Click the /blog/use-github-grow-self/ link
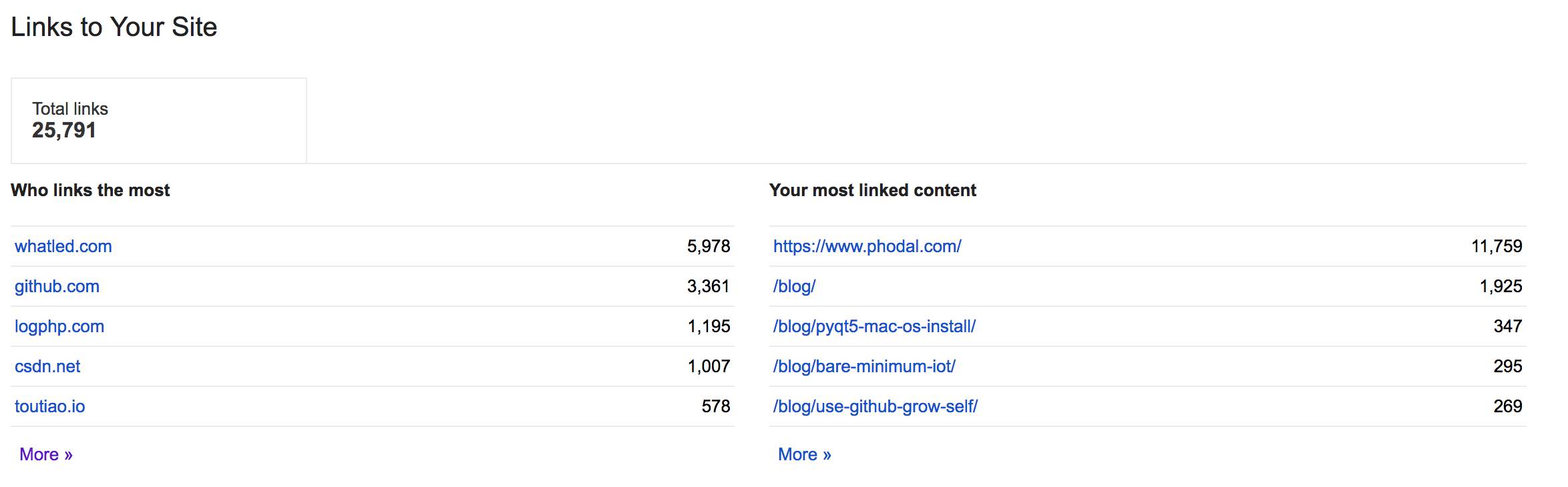1568x487 pixels. tap(875, 406)
